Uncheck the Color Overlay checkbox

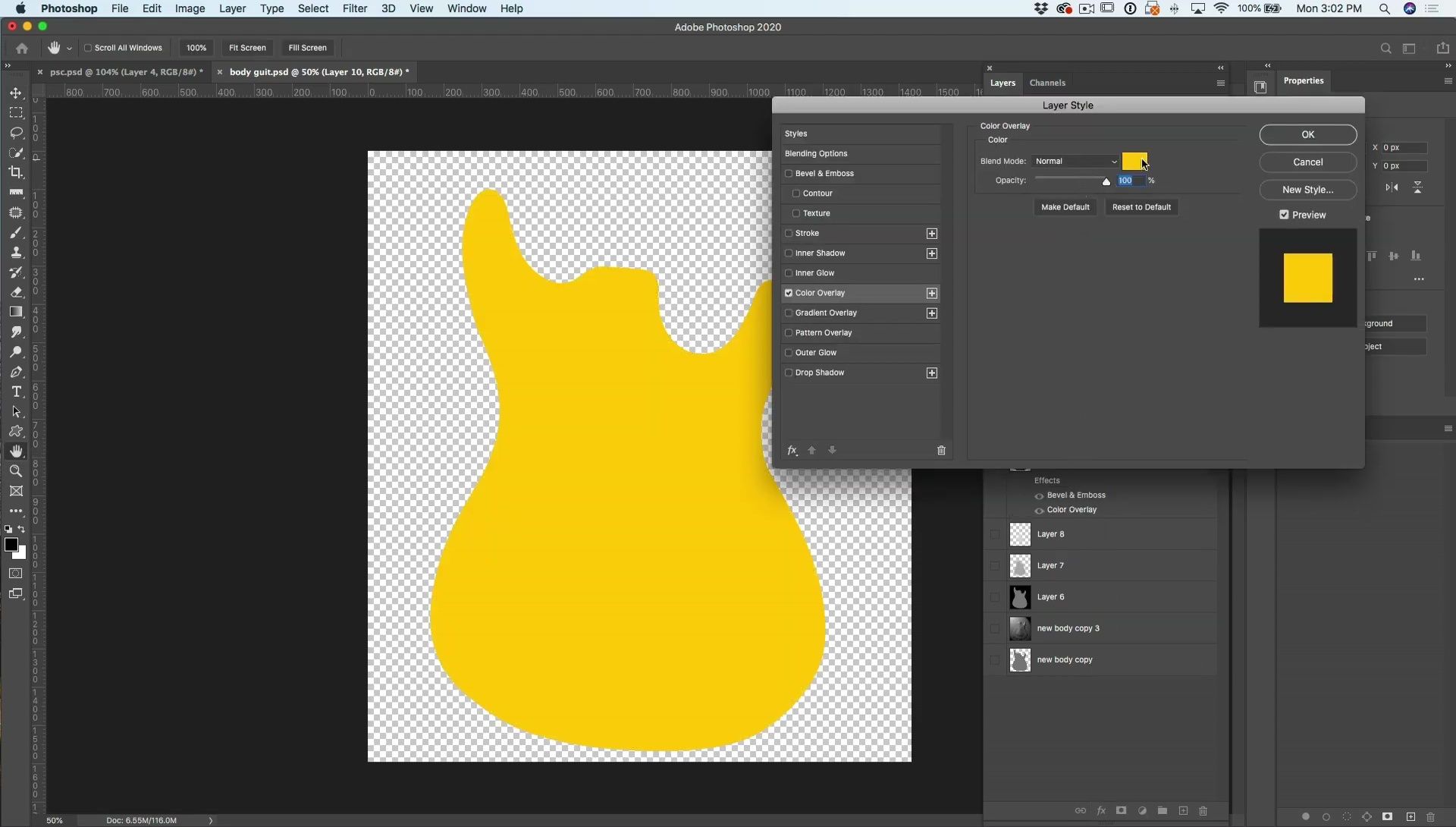[x=789, y=293]
